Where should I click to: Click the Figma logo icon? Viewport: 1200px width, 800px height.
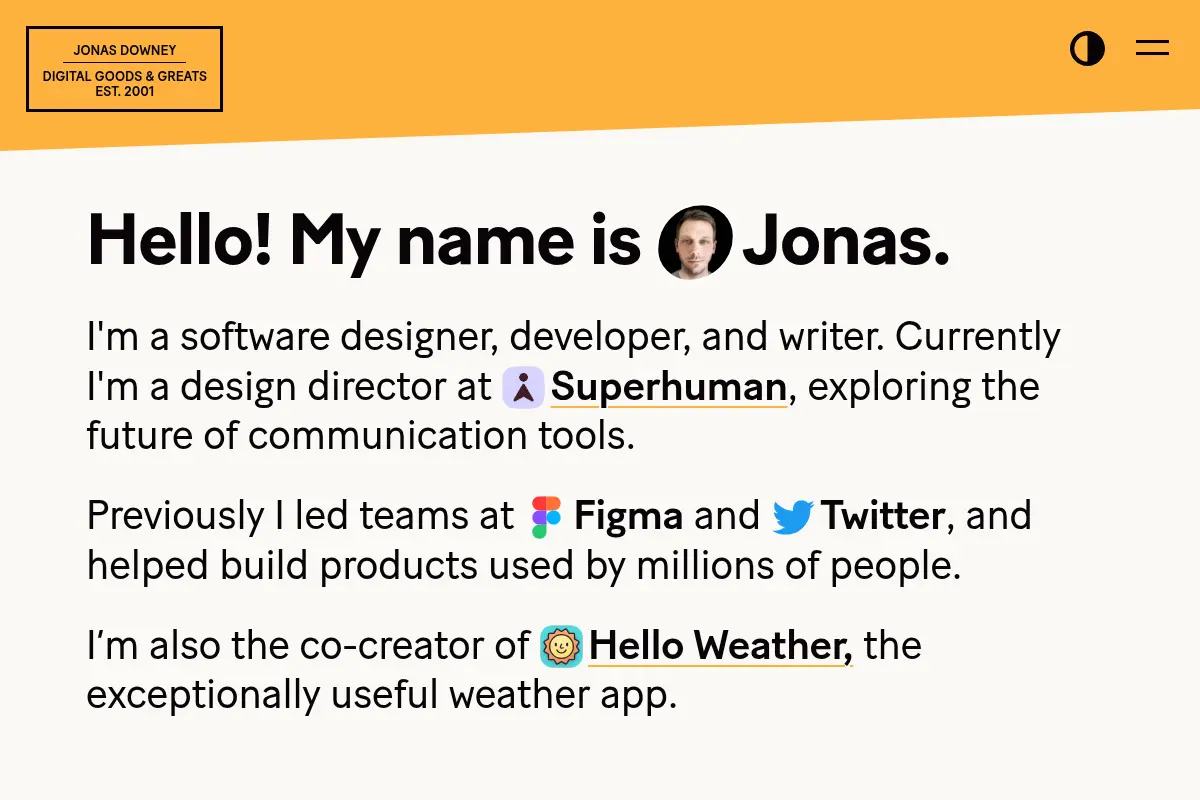[546, 516]
